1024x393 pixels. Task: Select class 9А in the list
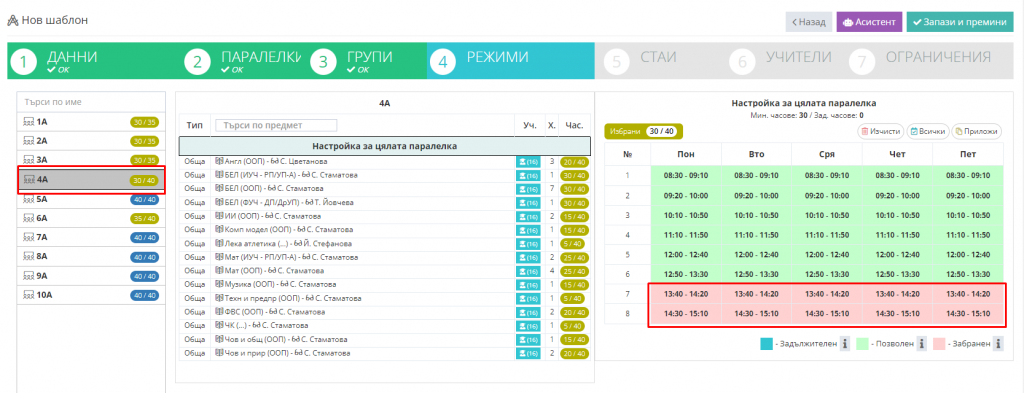(91, 276)
